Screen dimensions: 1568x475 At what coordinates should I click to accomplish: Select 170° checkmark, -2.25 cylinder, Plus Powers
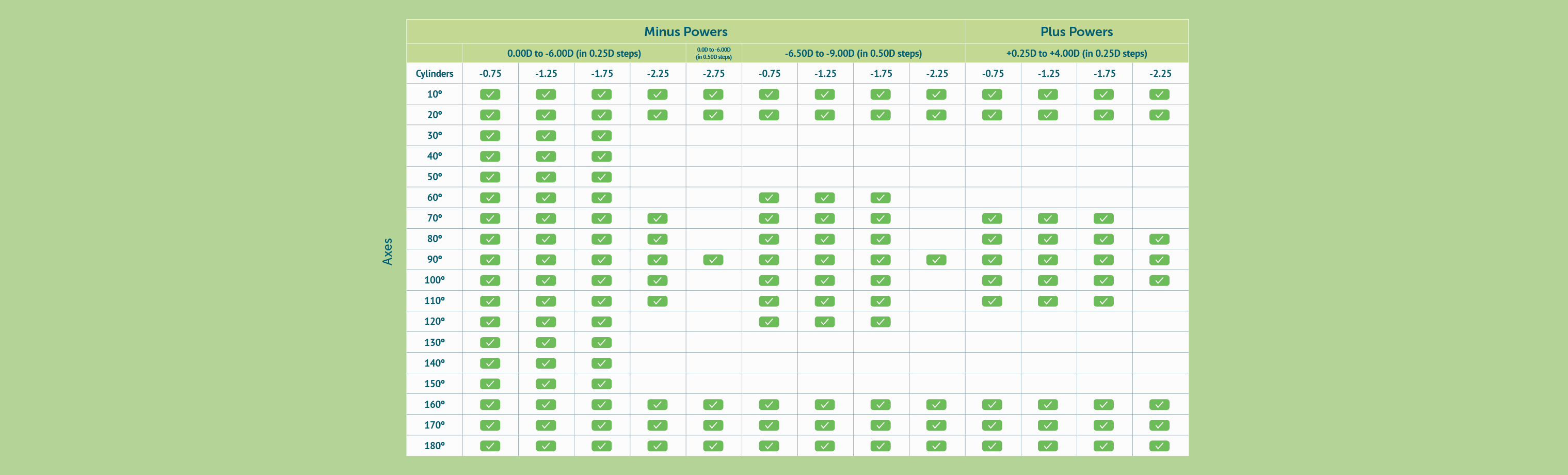(x=1160, y=425)
